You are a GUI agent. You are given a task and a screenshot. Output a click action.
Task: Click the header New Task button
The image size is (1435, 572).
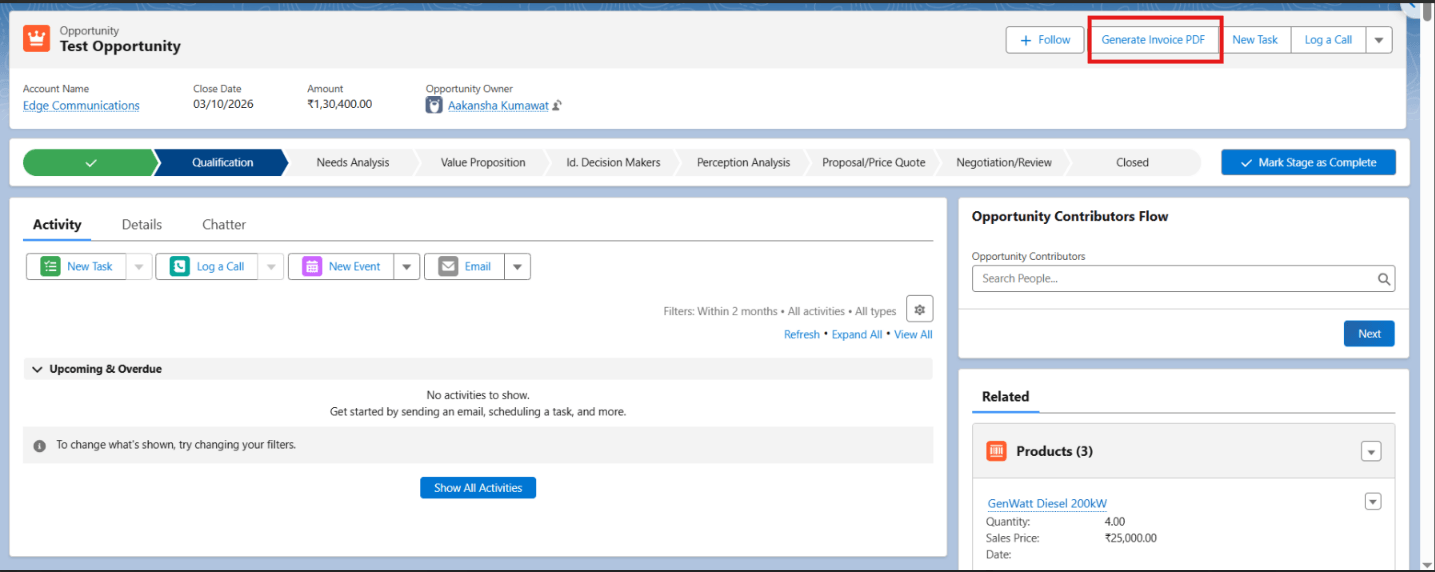click(x=1255, y=40)
